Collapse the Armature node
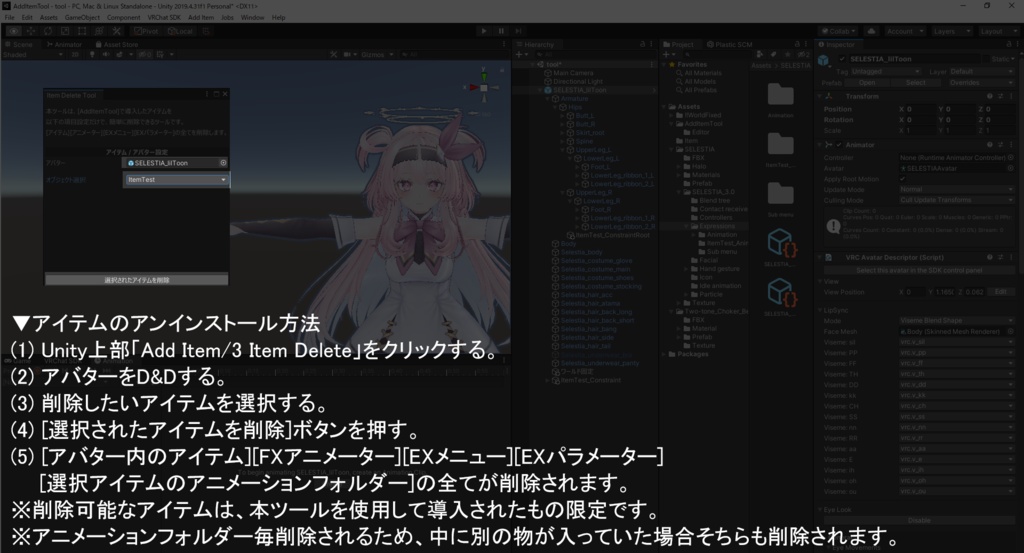Screen dimensions: 1024x553 549,99
